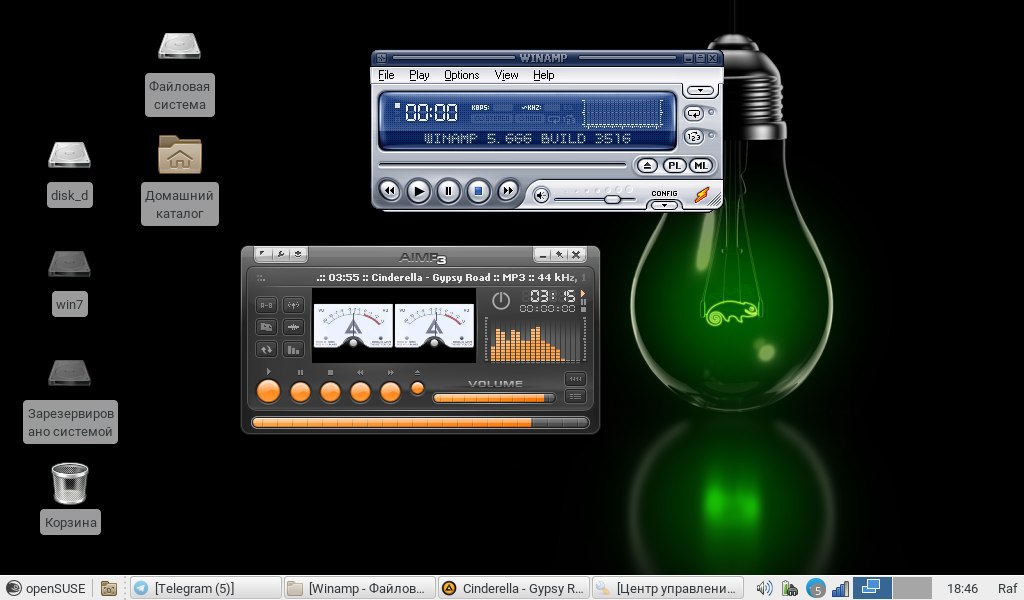Toggle AIMP3's playlist list button
Image resolution: width=1024 pixels, height=600 pixels.
tap(575, 396)
